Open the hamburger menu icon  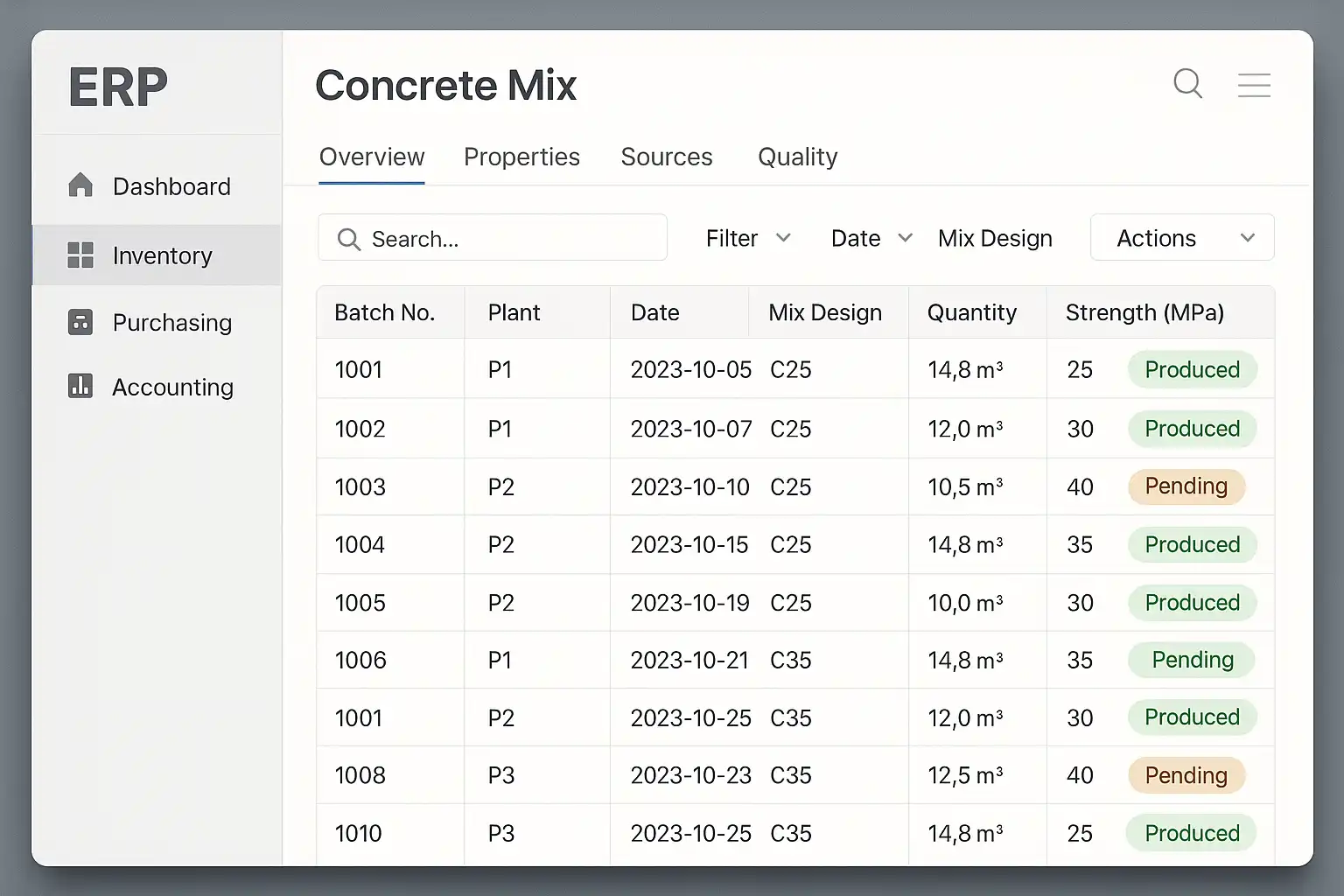1253,85
